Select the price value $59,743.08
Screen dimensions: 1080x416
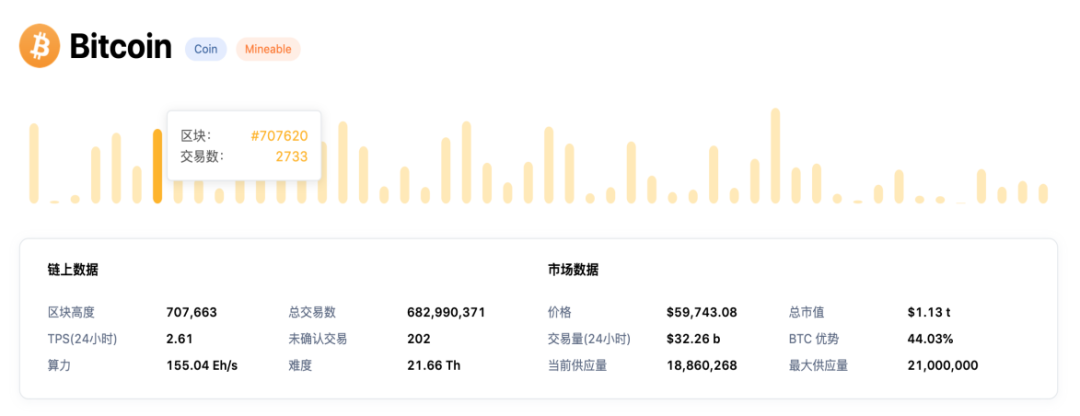pos(702,312)
